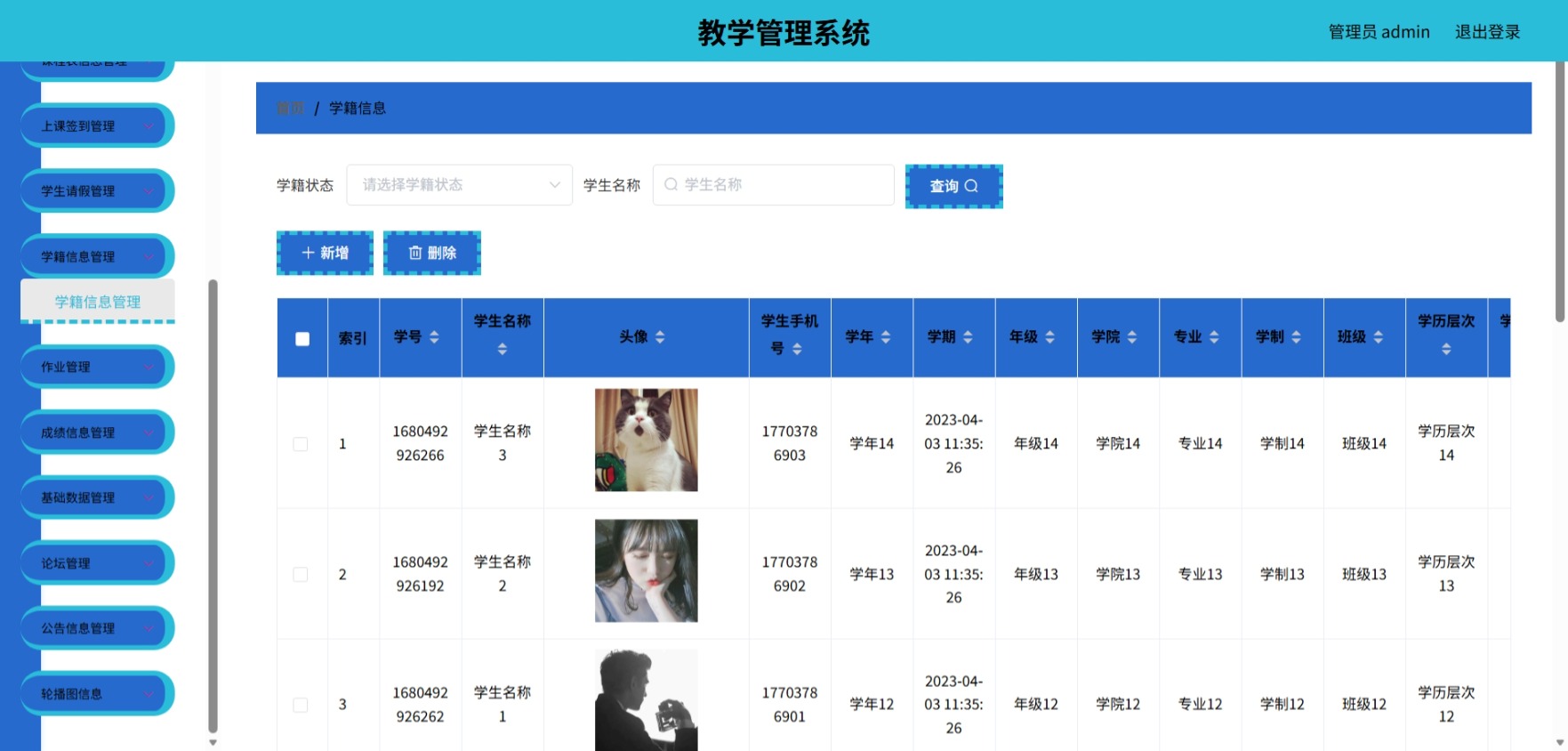Click the 索引 column header
The height and width of the screenshot is (751, 1568).
point(353,338)
